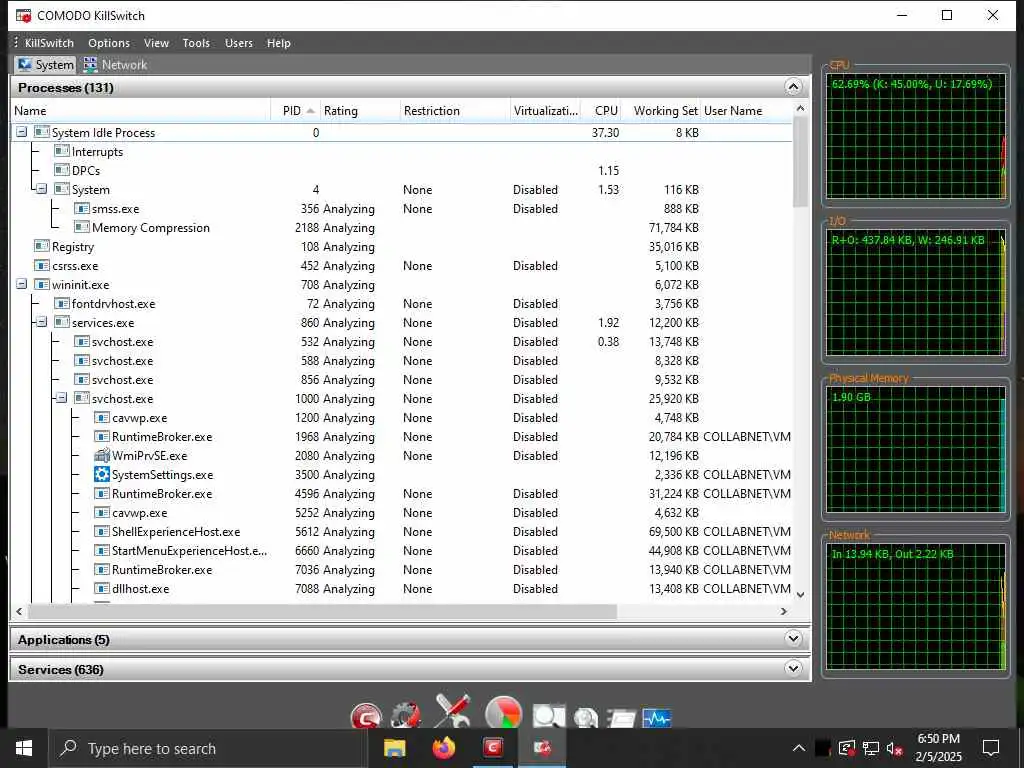Click the network tray icon
The image size is (1024, 768).
pyautogui.click(x=871, y=749)
